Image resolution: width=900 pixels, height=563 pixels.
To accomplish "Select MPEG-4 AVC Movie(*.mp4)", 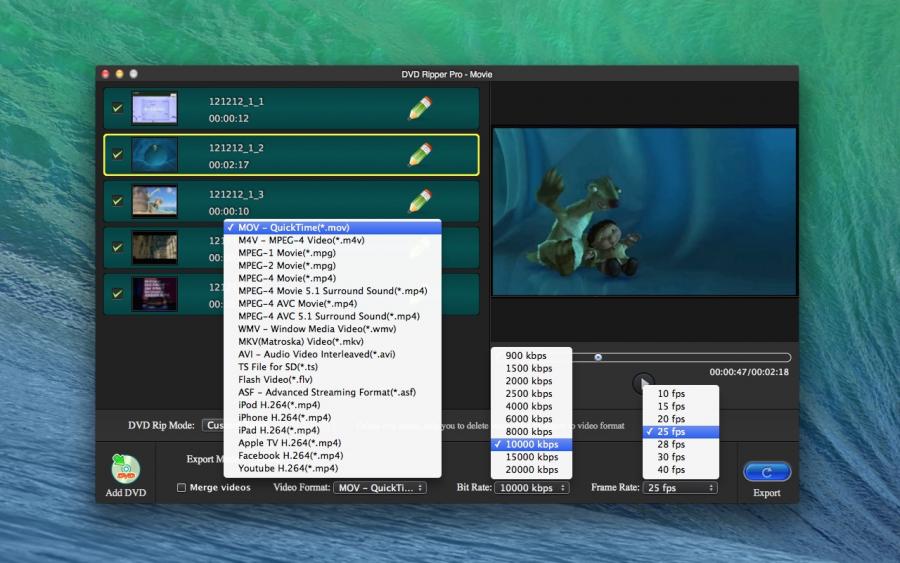I will 332,304.
